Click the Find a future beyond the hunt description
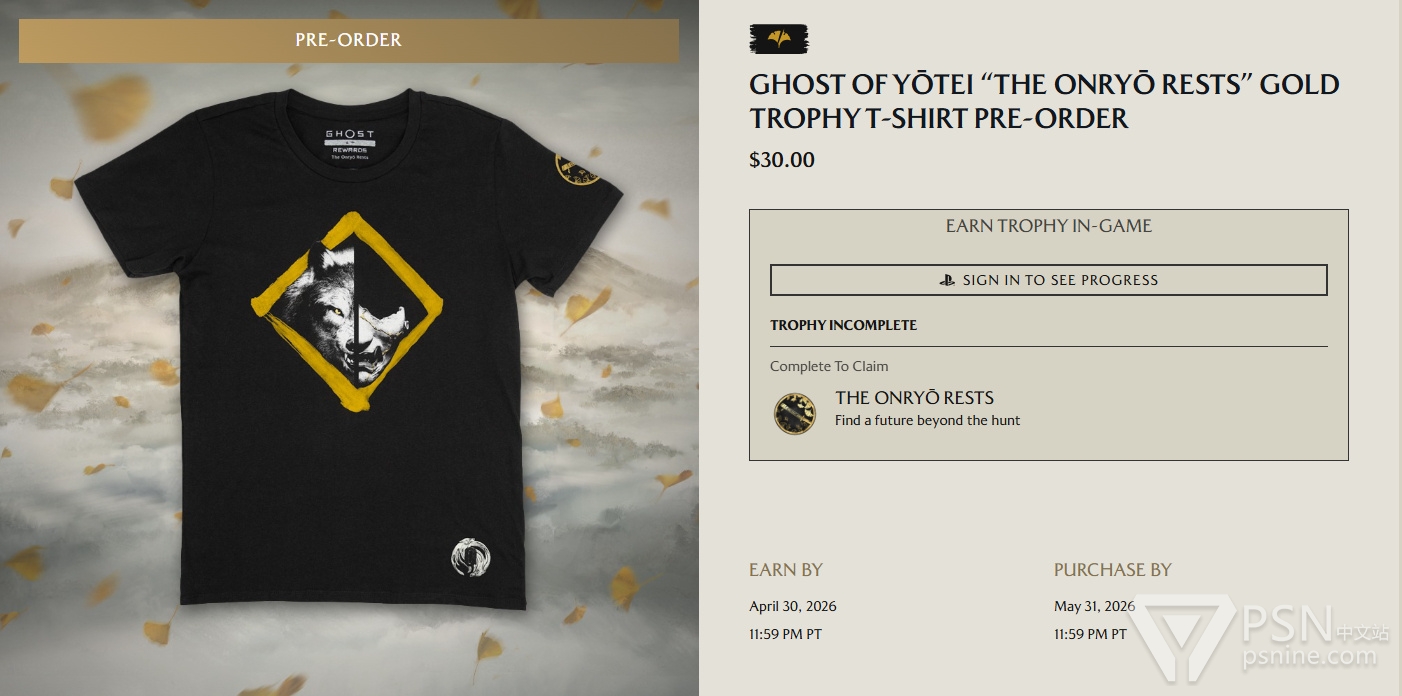The width and height of the screenshot is (1402, 696). pos(927,420)
